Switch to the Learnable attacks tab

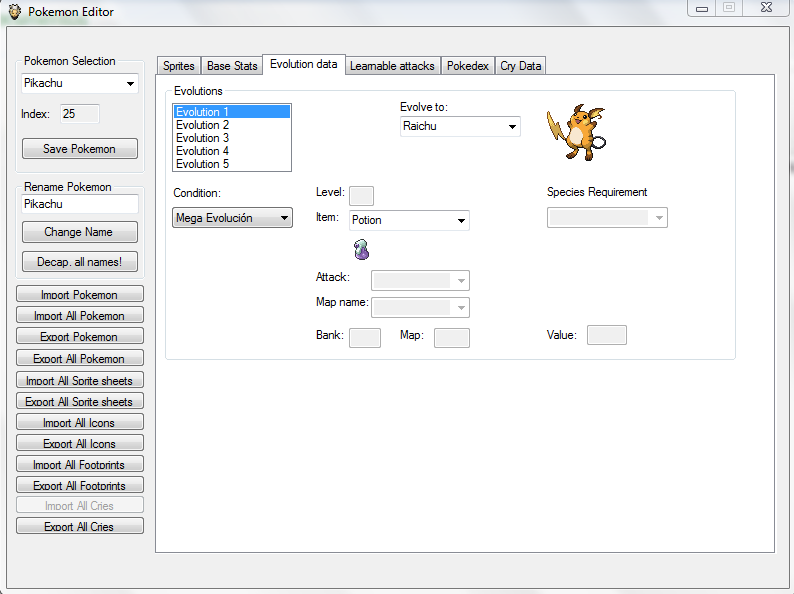click(392, 66)
